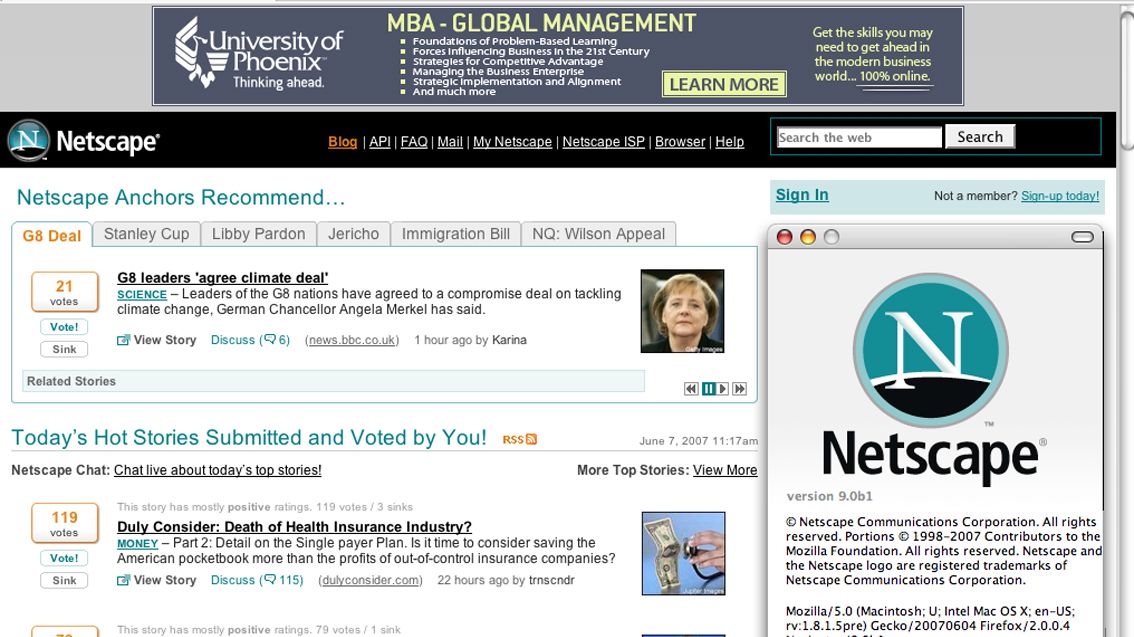The height and width of the screenshot is (637, 1134).
Task: Click the 21 votes counter box
Action: pos(64,292)
